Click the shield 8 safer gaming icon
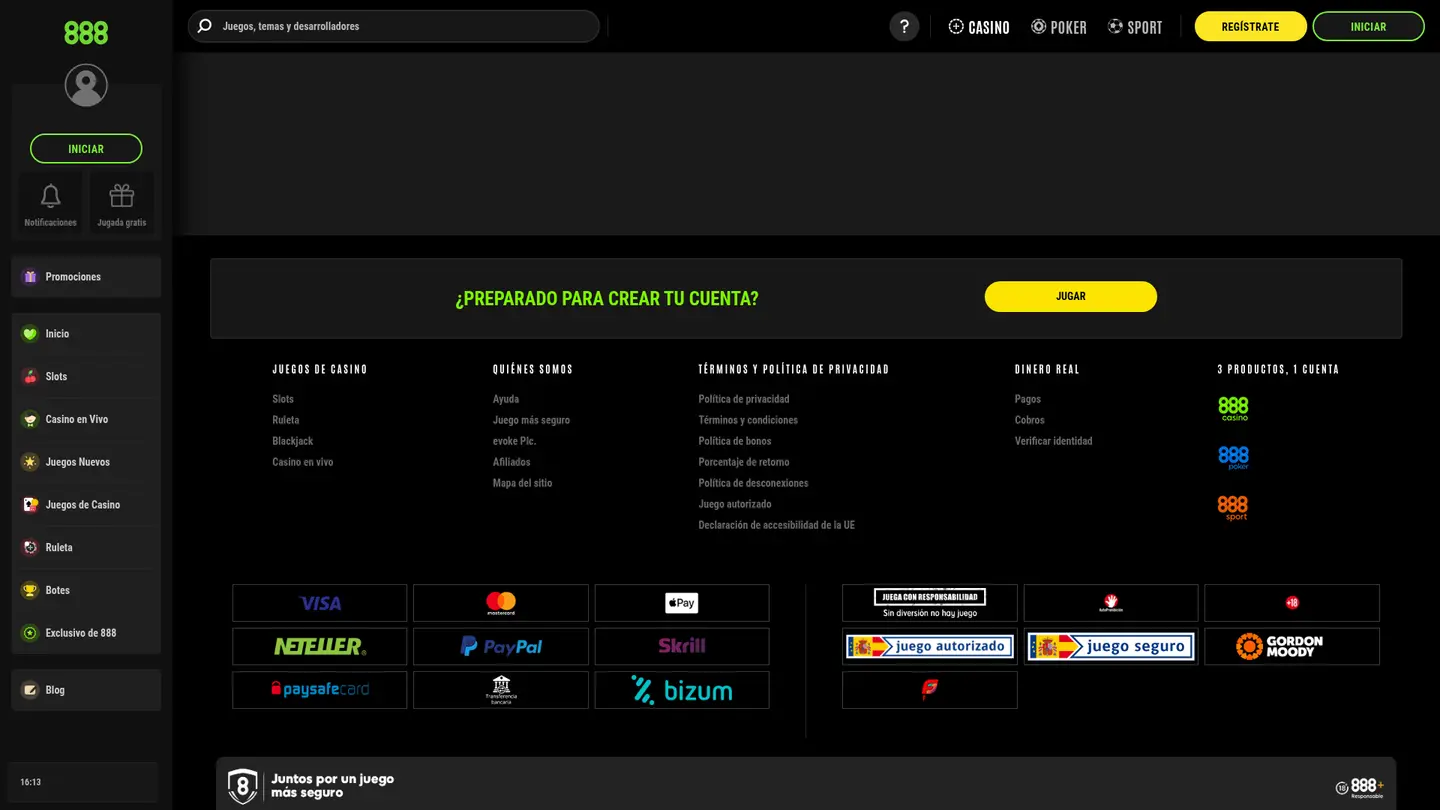Image resolution: width=1440 pixels, height=810 pixels. [243, 787]
